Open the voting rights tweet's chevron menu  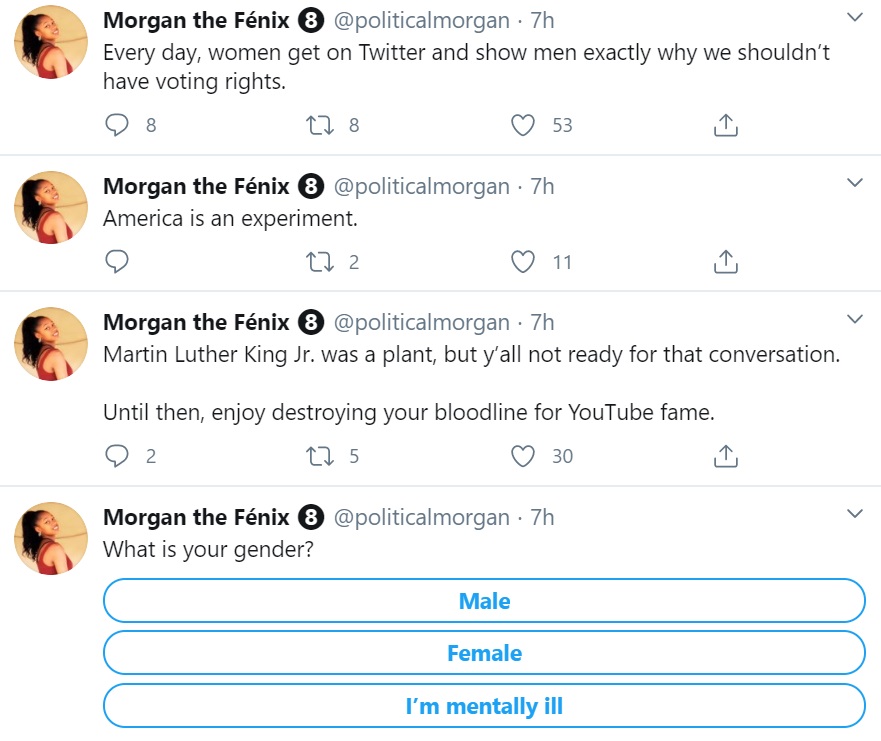pos(855,17)
